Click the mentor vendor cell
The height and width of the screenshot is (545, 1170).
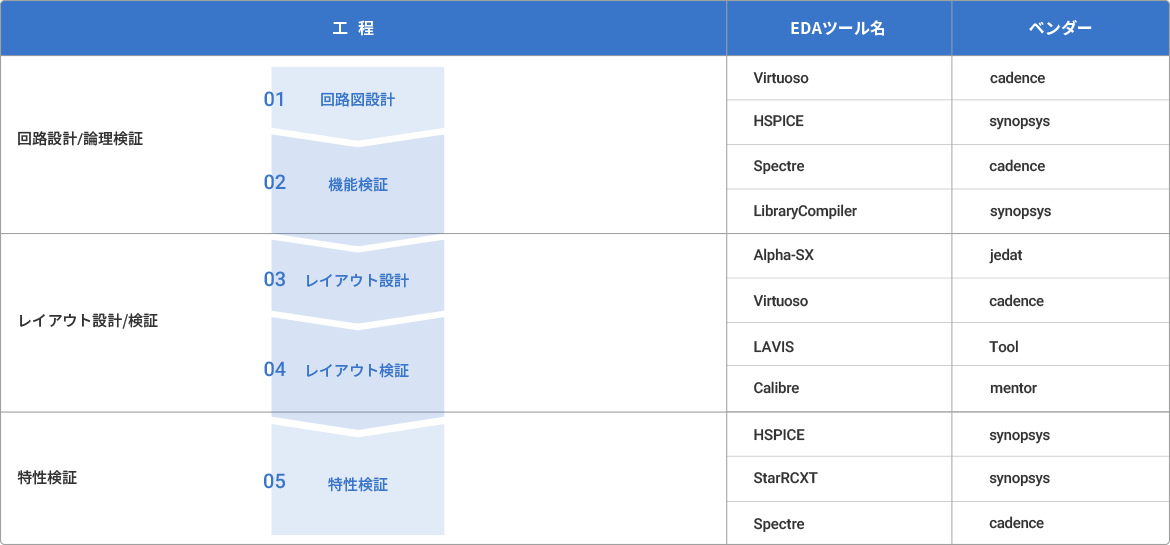pyautogui.click(x=1060, y=388)
